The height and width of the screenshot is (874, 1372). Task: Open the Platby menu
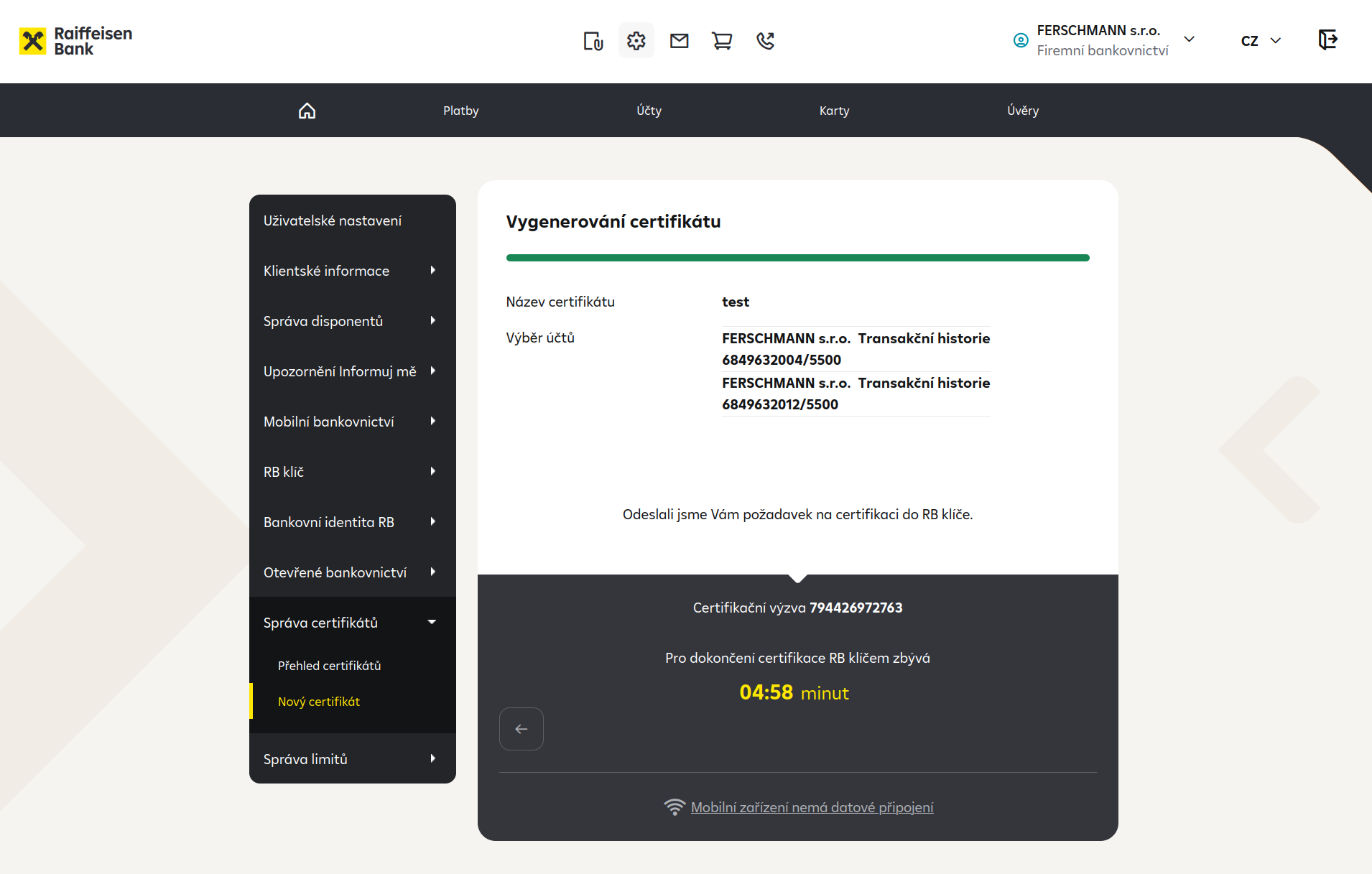[460, 111]
